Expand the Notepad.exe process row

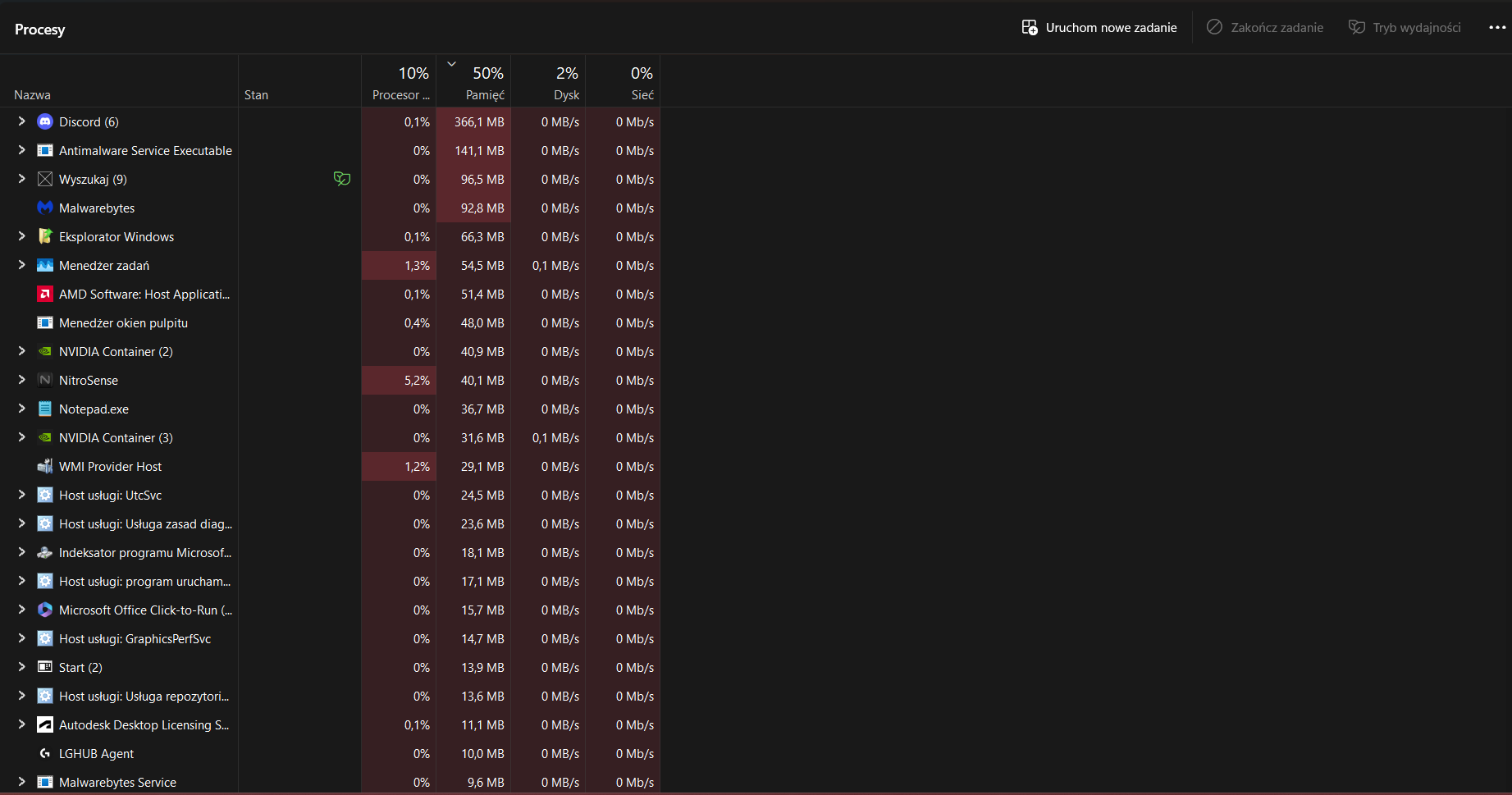click(x=22, y=409)
